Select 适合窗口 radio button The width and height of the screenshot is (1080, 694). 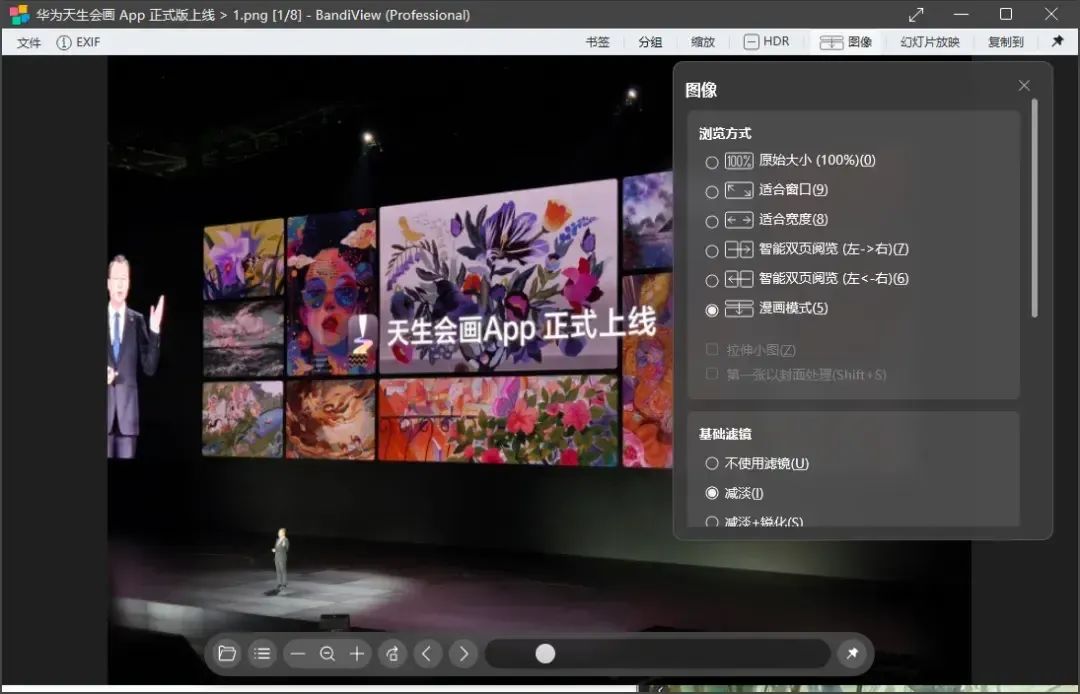[712, 192]
